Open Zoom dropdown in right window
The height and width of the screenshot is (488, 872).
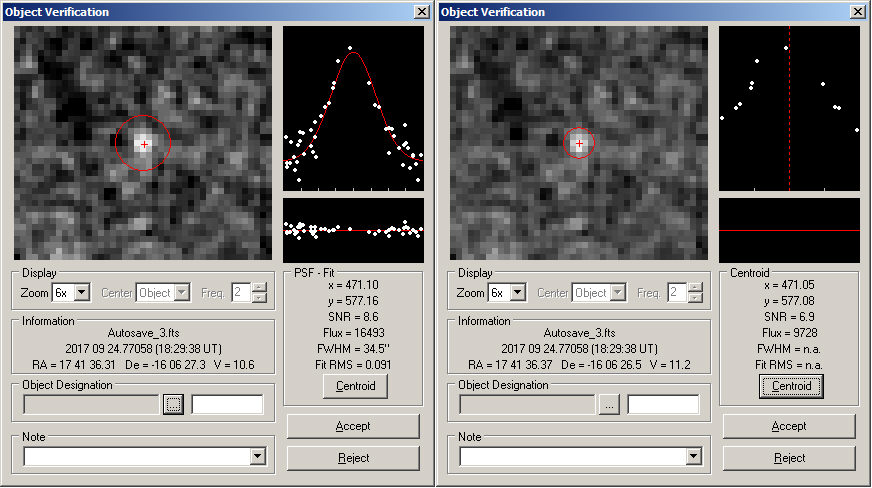[518, 292]
